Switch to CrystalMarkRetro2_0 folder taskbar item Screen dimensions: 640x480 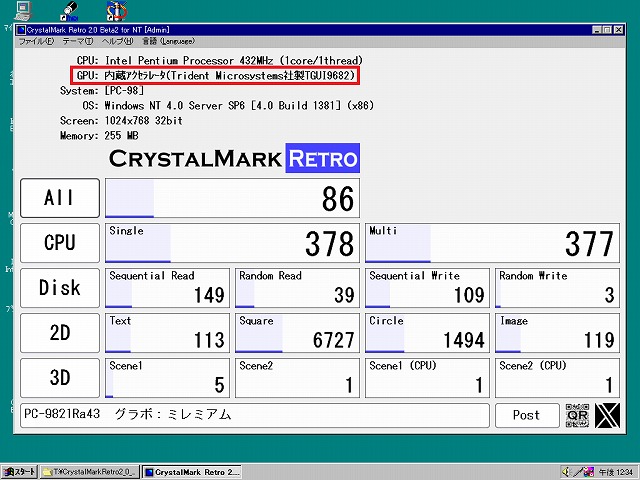pos(89,472)
